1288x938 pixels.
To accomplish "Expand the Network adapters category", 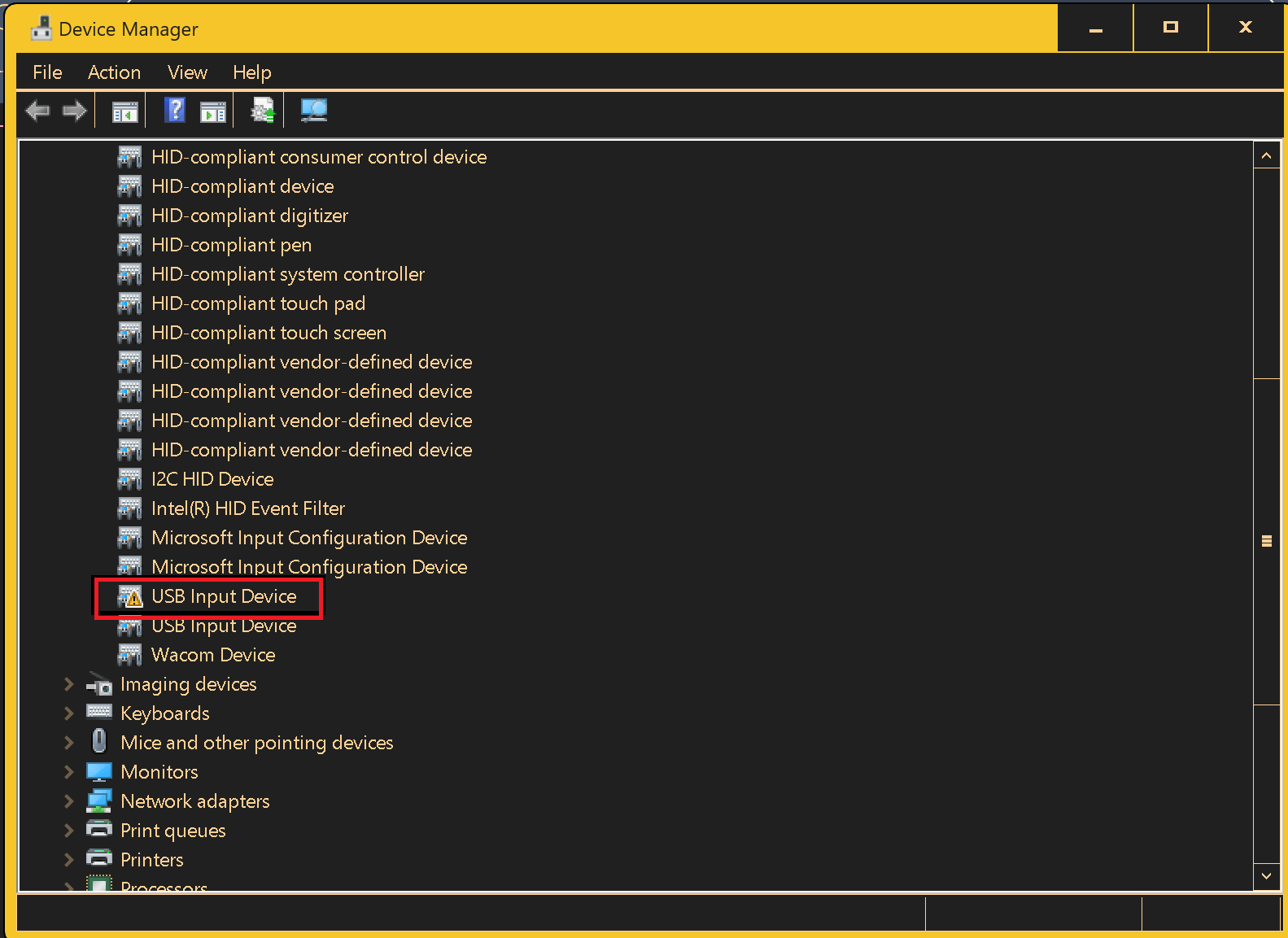I will point(69,801).
